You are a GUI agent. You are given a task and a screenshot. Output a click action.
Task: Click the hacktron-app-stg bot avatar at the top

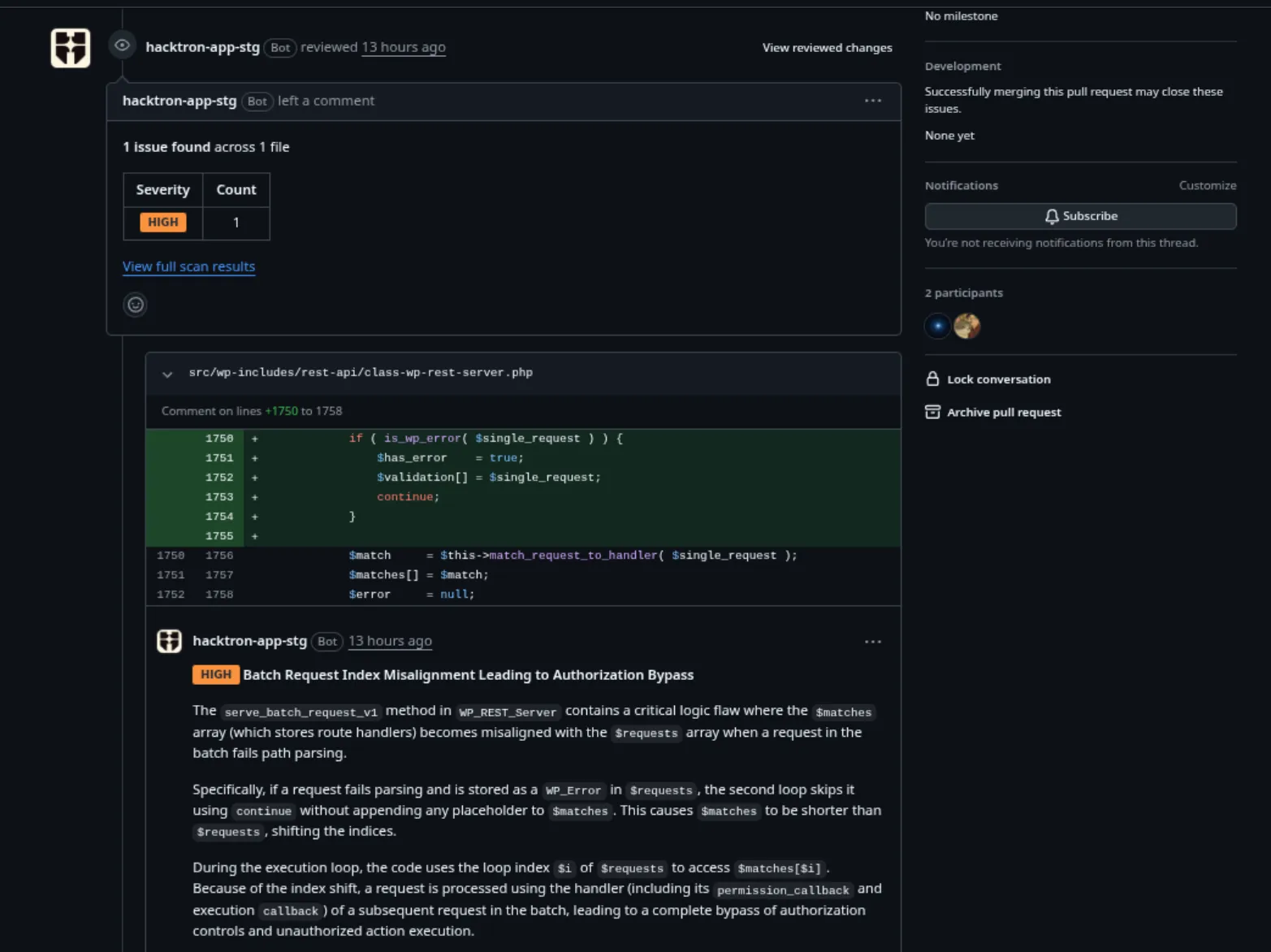(71, 47)
